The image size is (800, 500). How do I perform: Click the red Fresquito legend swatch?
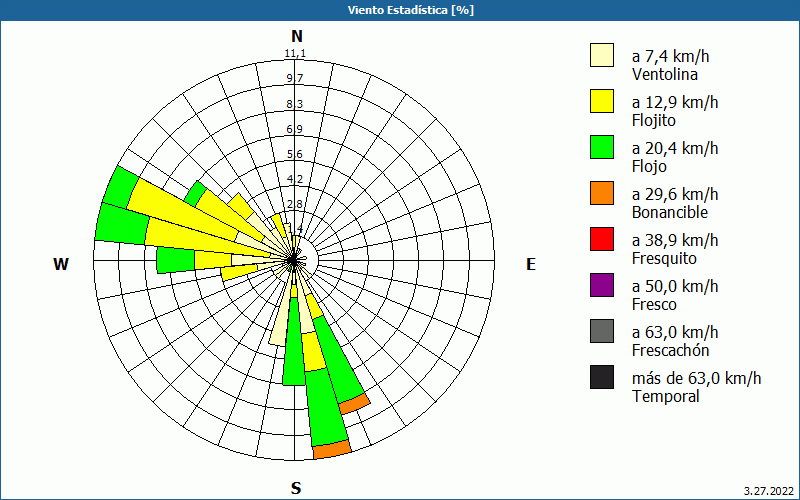(602, 239)
